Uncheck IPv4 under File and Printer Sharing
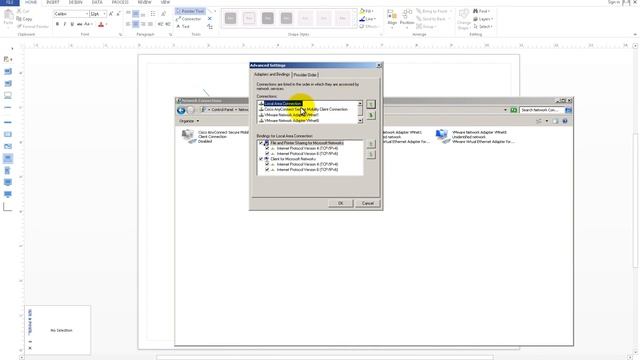This screenshot has width=640, height=360. click(267, 149)
